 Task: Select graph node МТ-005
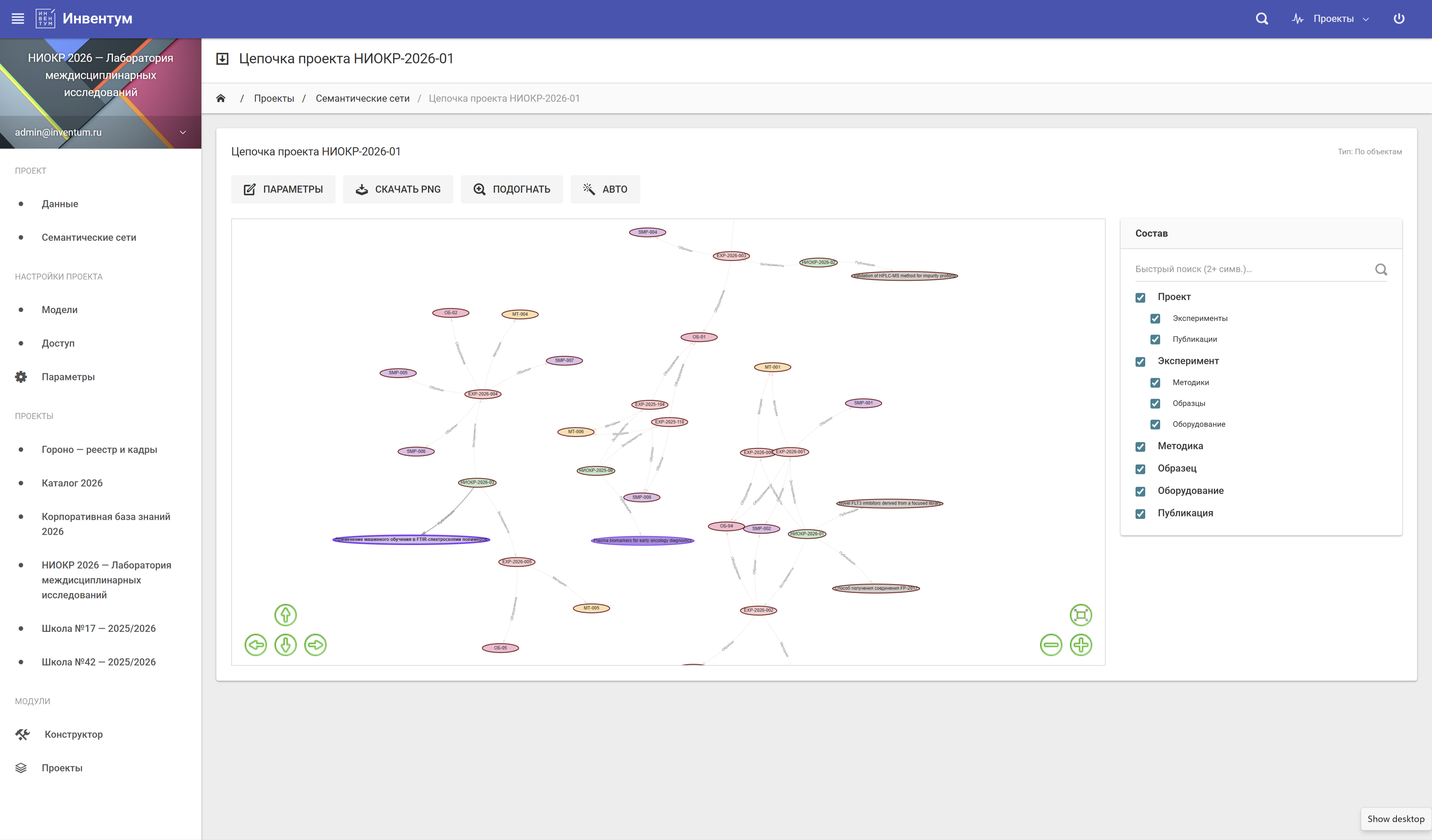[591, 608]
